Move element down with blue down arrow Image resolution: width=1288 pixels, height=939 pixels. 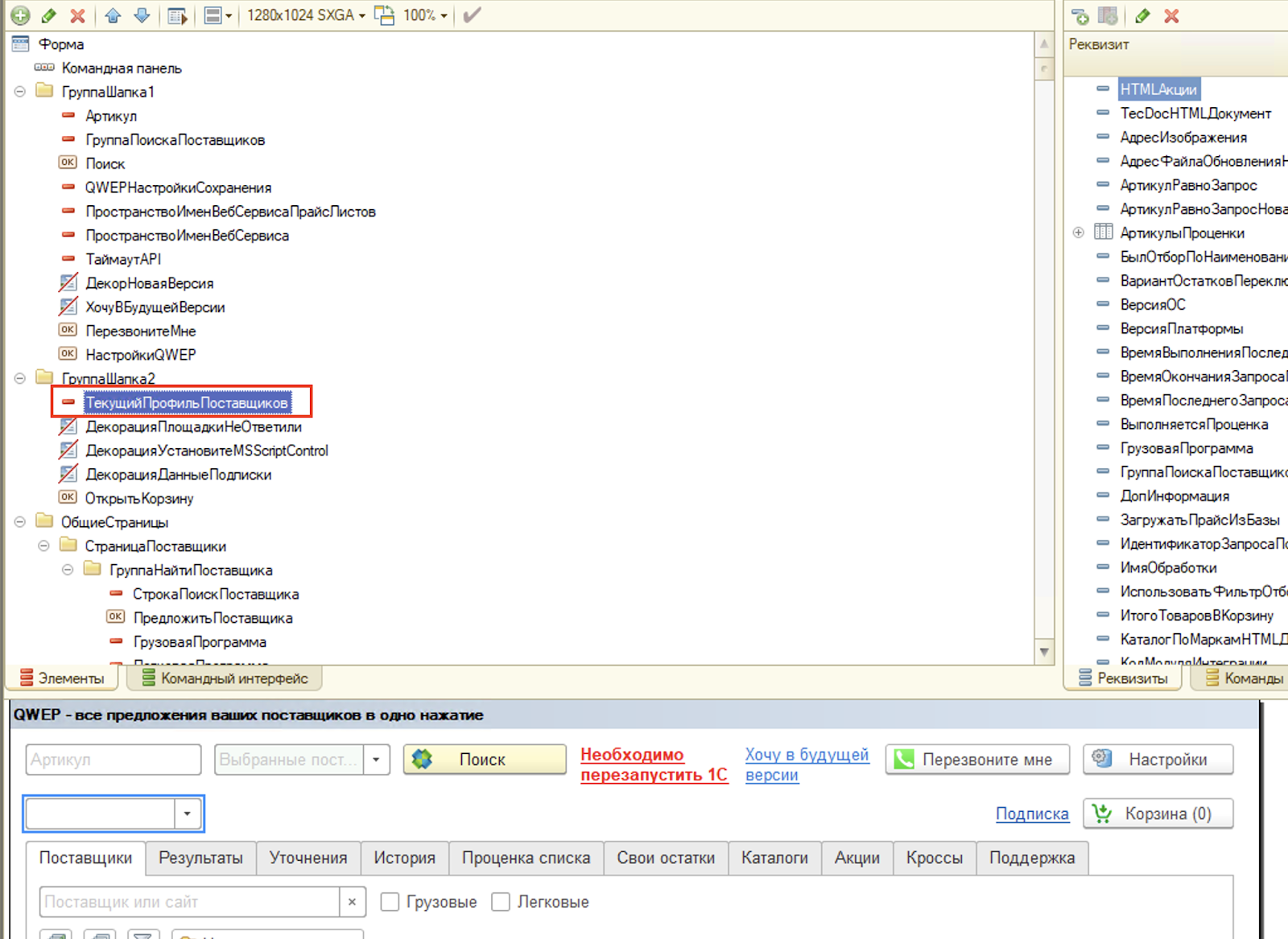(x=142, y=15)
